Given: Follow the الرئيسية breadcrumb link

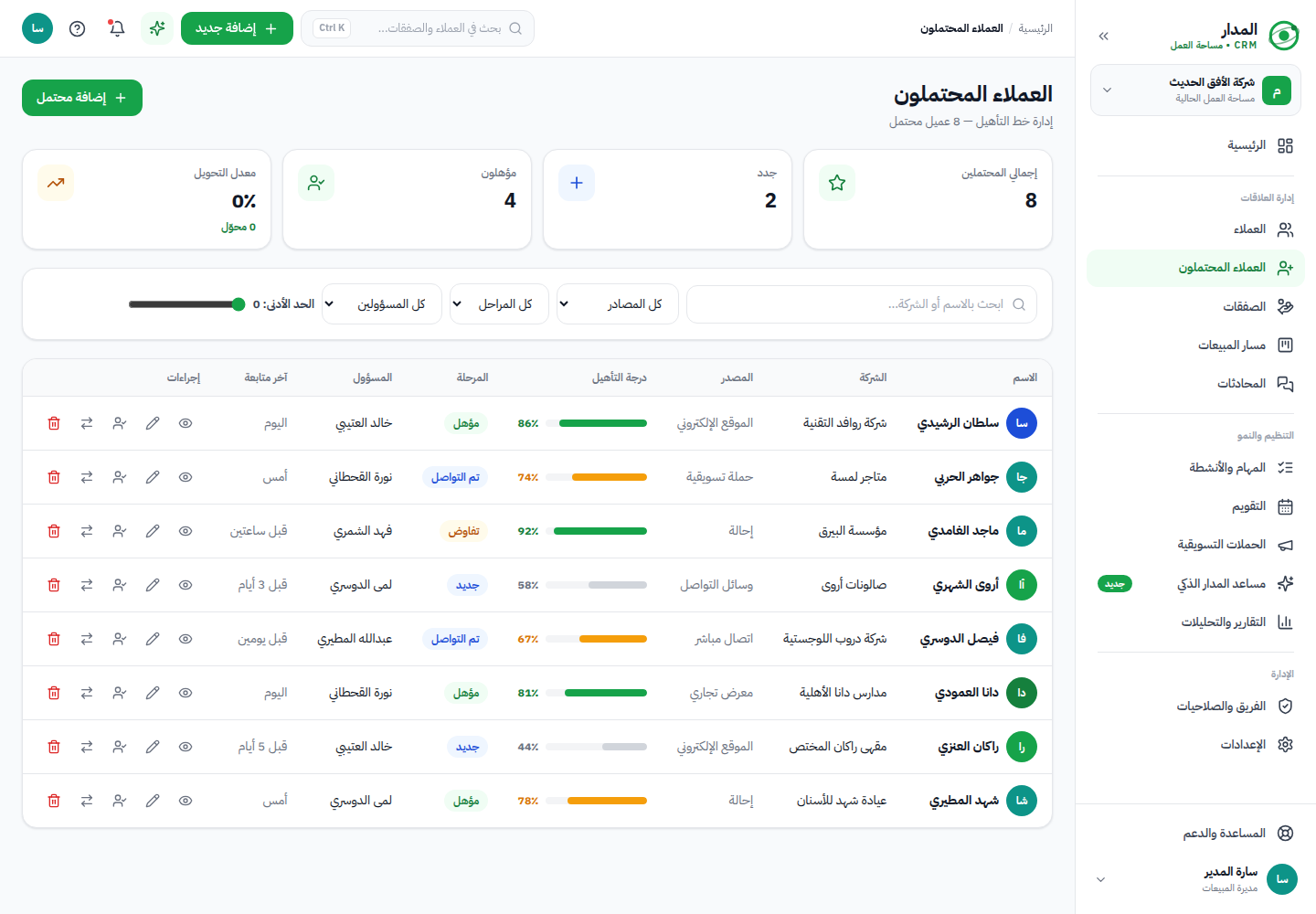Looking at the screenshot, I should [1035, 28].
